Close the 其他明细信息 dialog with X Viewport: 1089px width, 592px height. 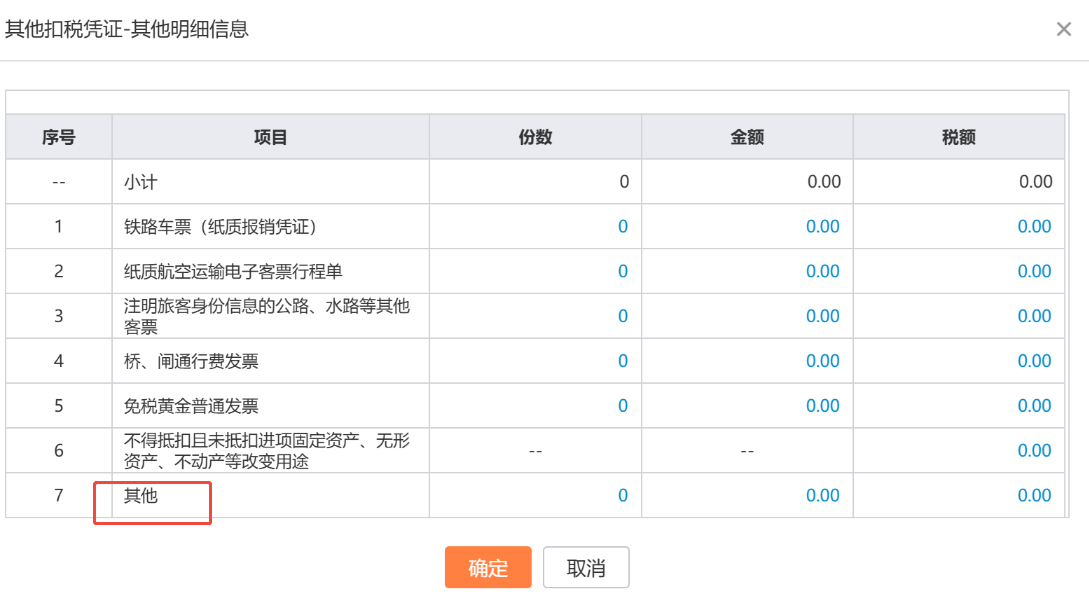pos(1064,29)
